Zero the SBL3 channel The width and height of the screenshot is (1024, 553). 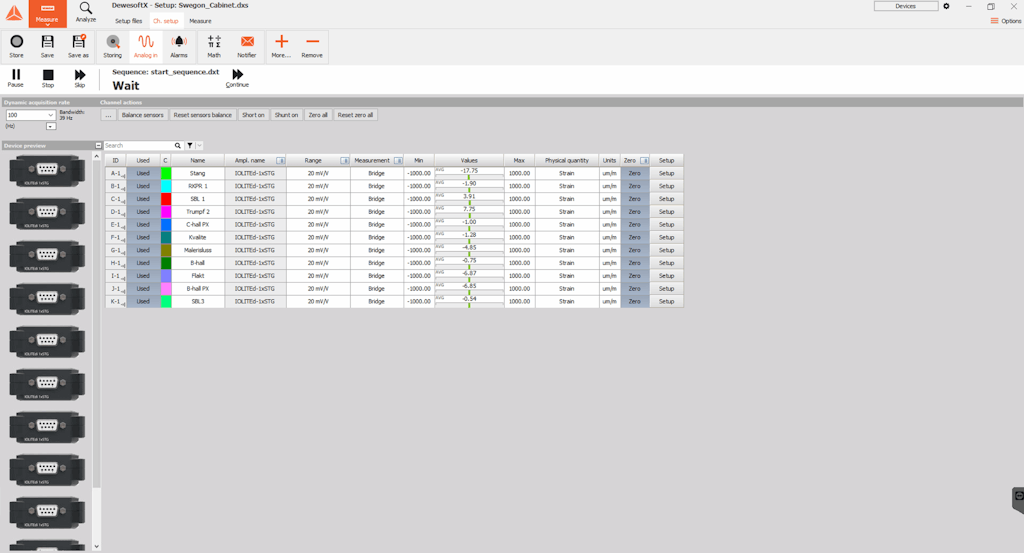pyautogui.click(x=635, y=302)
